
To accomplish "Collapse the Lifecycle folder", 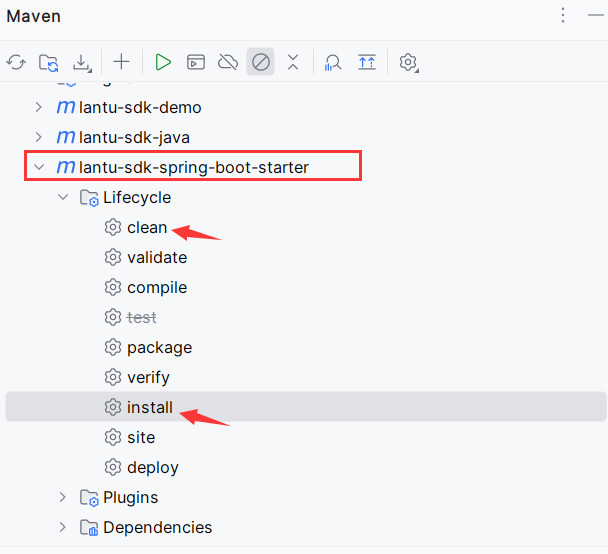I will 63,197.
